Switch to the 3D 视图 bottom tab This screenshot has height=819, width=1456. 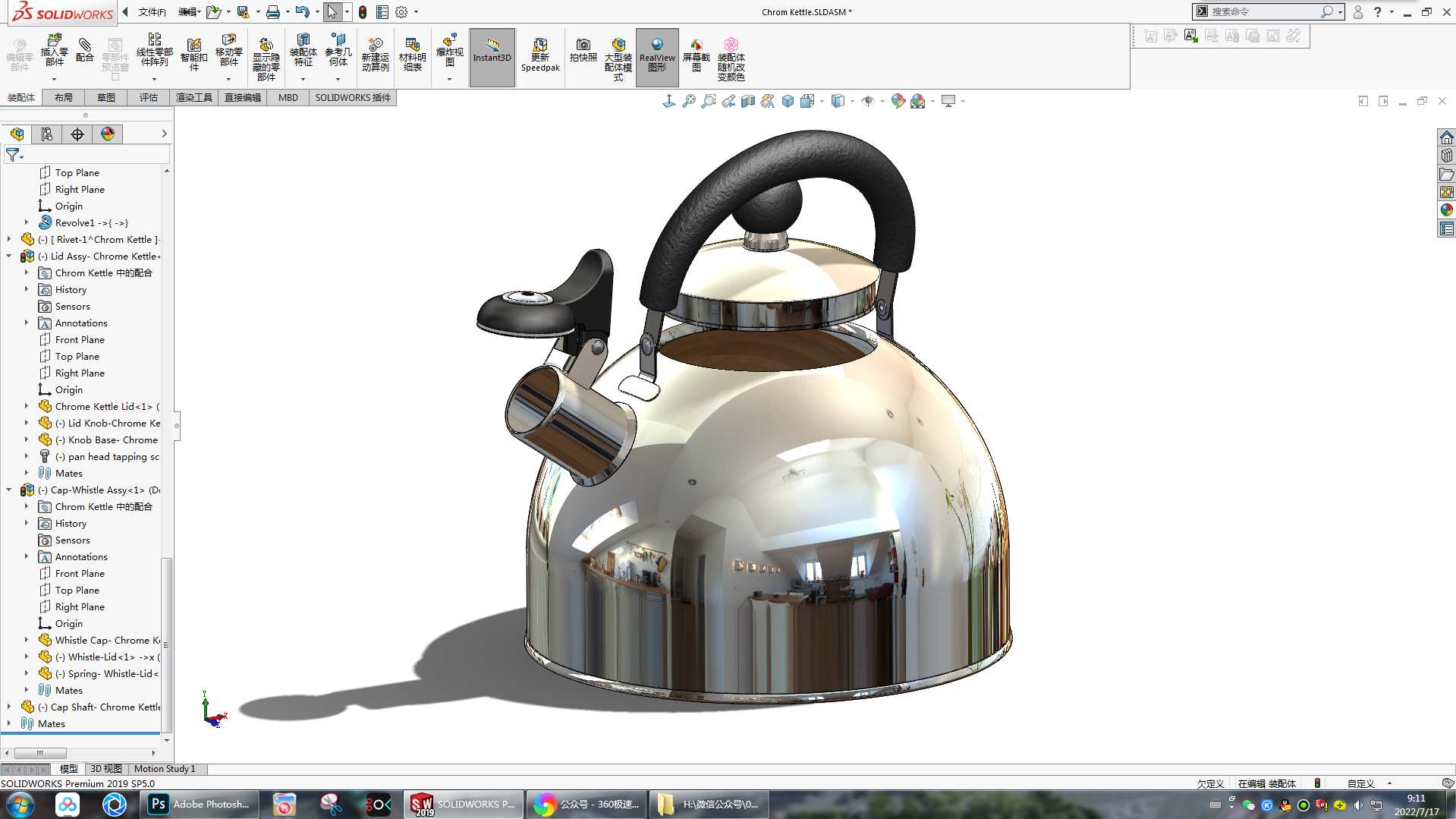point(106,769)
